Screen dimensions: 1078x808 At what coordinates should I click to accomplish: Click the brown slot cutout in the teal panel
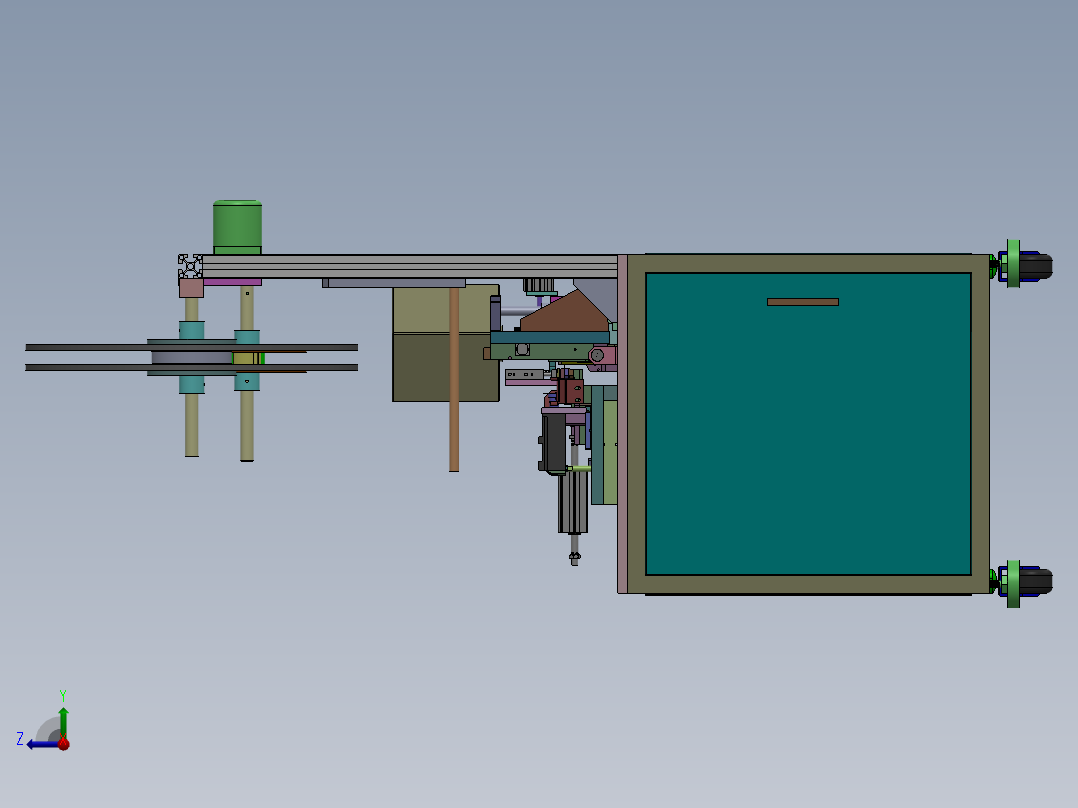pos(802,300)
